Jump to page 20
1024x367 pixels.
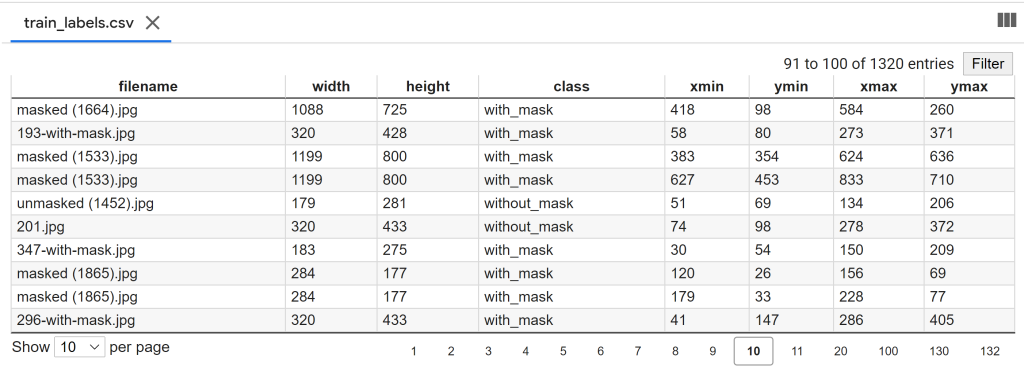[840, 351]
